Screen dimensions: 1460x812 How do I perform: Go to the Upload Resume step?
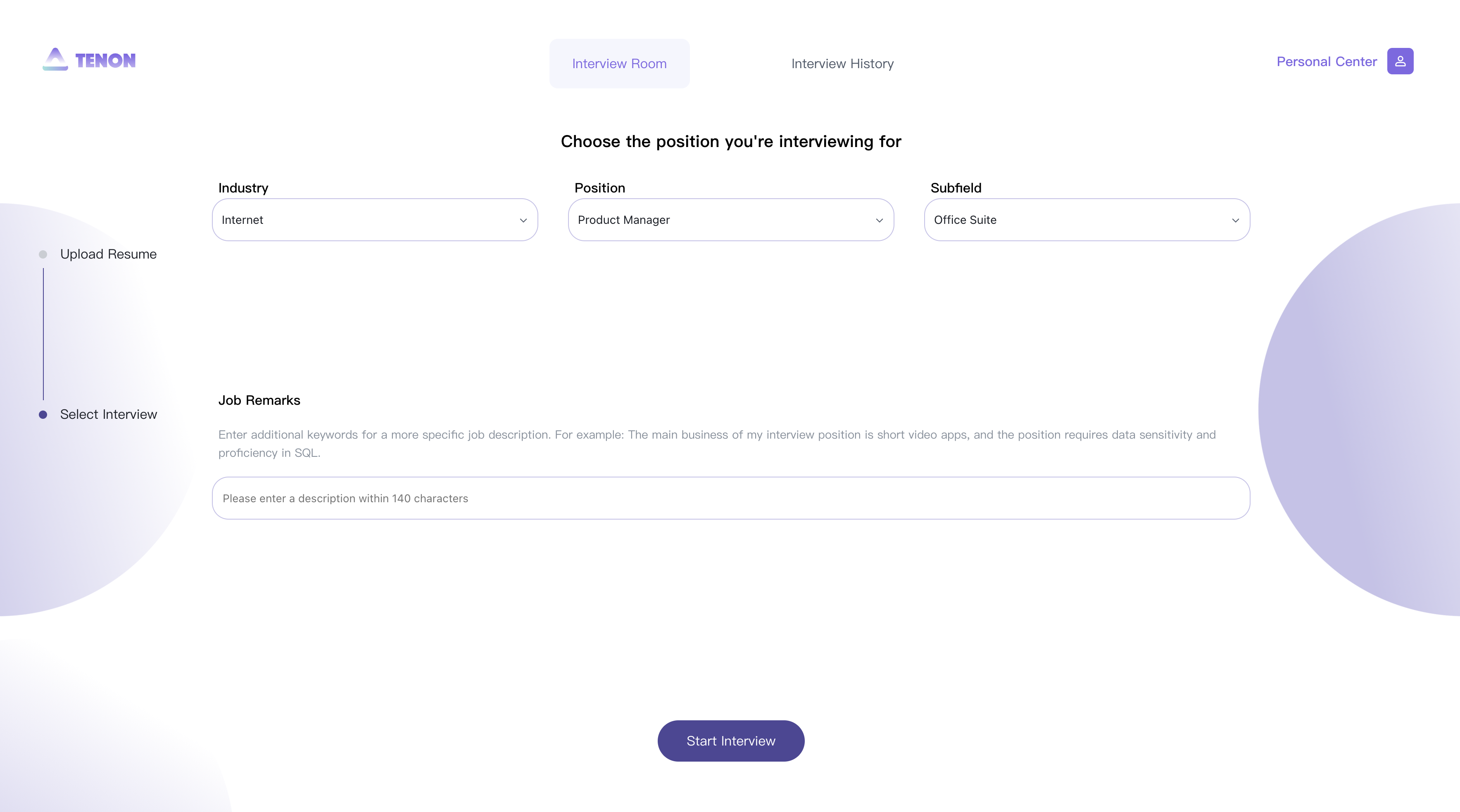pyautogui.click(x=108, y=254)
